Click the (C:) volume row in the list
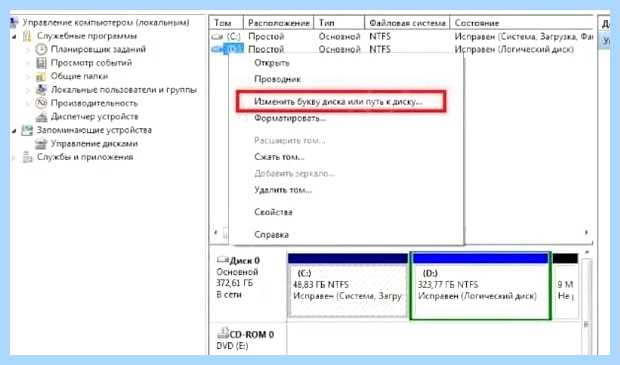Screen dimensions: 620x365 click(x=401, y=36)
